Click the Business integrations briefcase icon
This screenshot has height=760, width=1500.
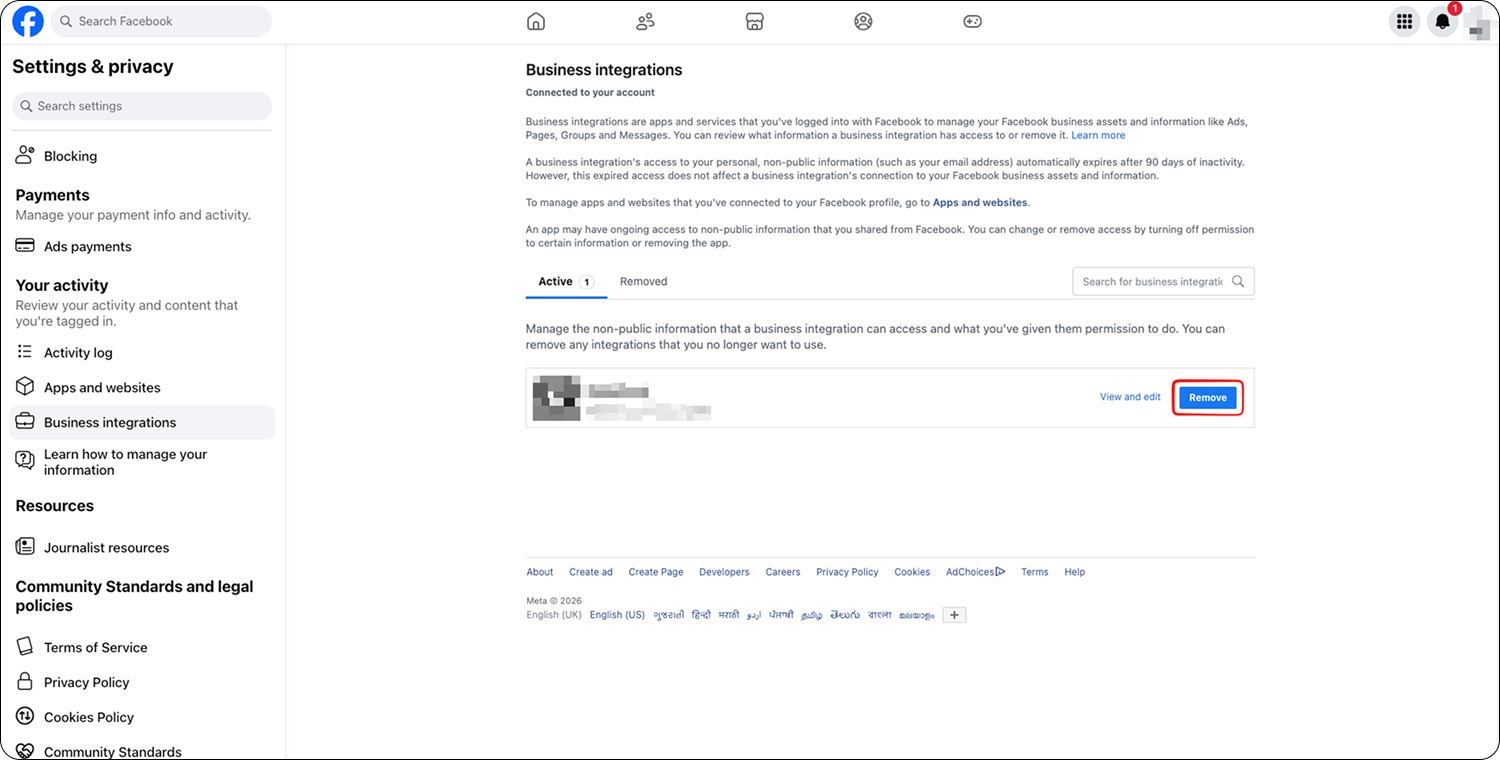click(26, 422)
